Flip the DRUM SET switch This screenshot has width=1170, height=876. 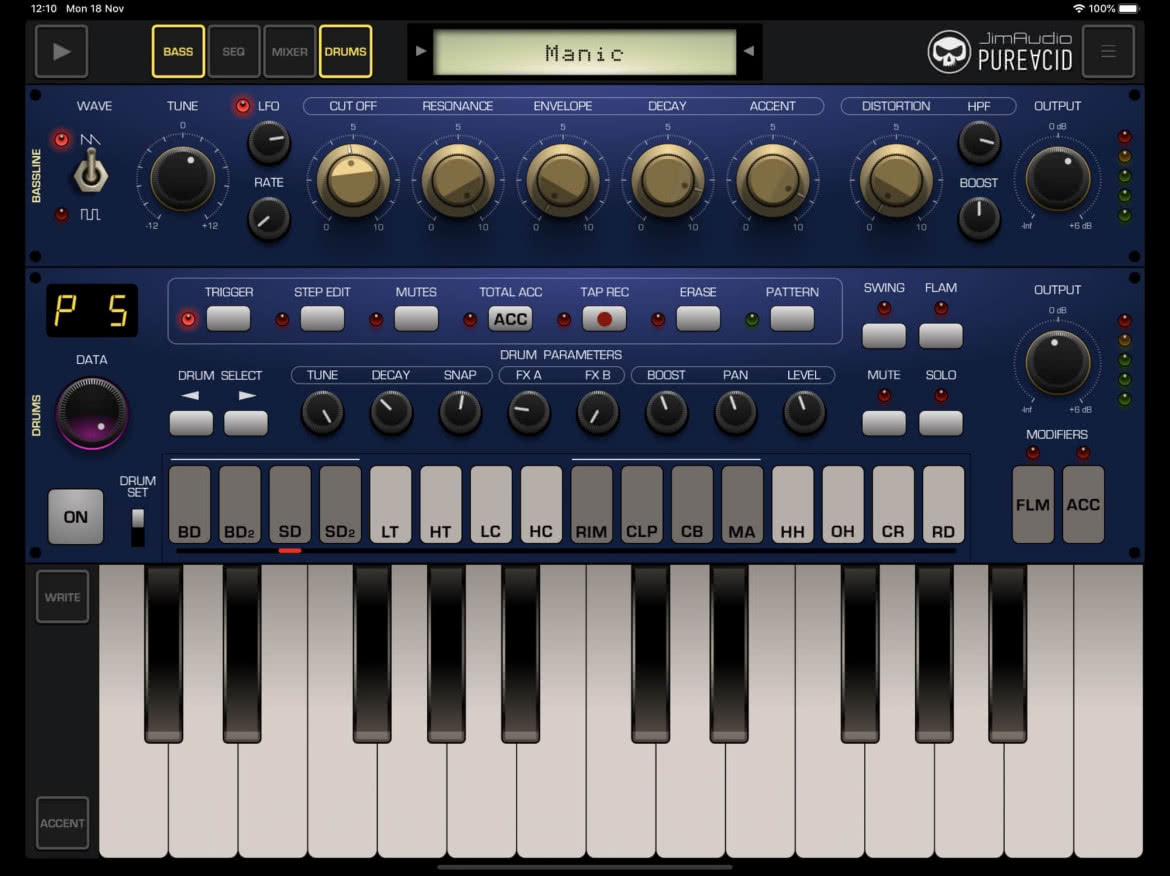pos(137,527)
